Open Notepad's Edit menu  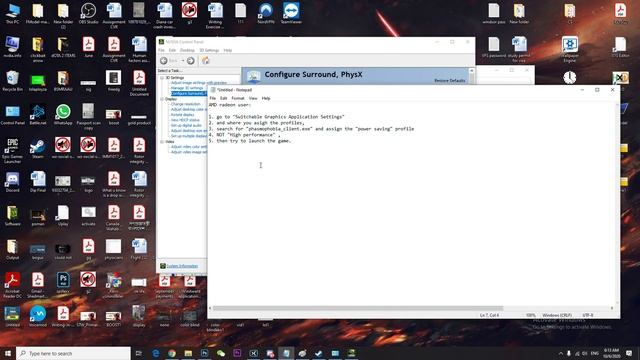(223, 98)
